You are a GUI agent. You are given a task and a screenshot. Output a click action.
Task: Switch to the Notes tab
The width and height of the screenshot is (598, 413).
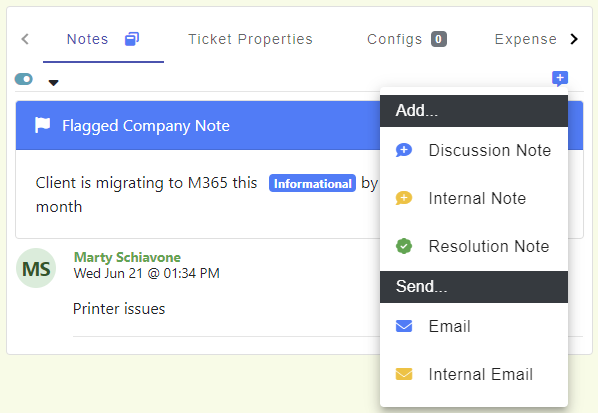[x=103, y=39]
